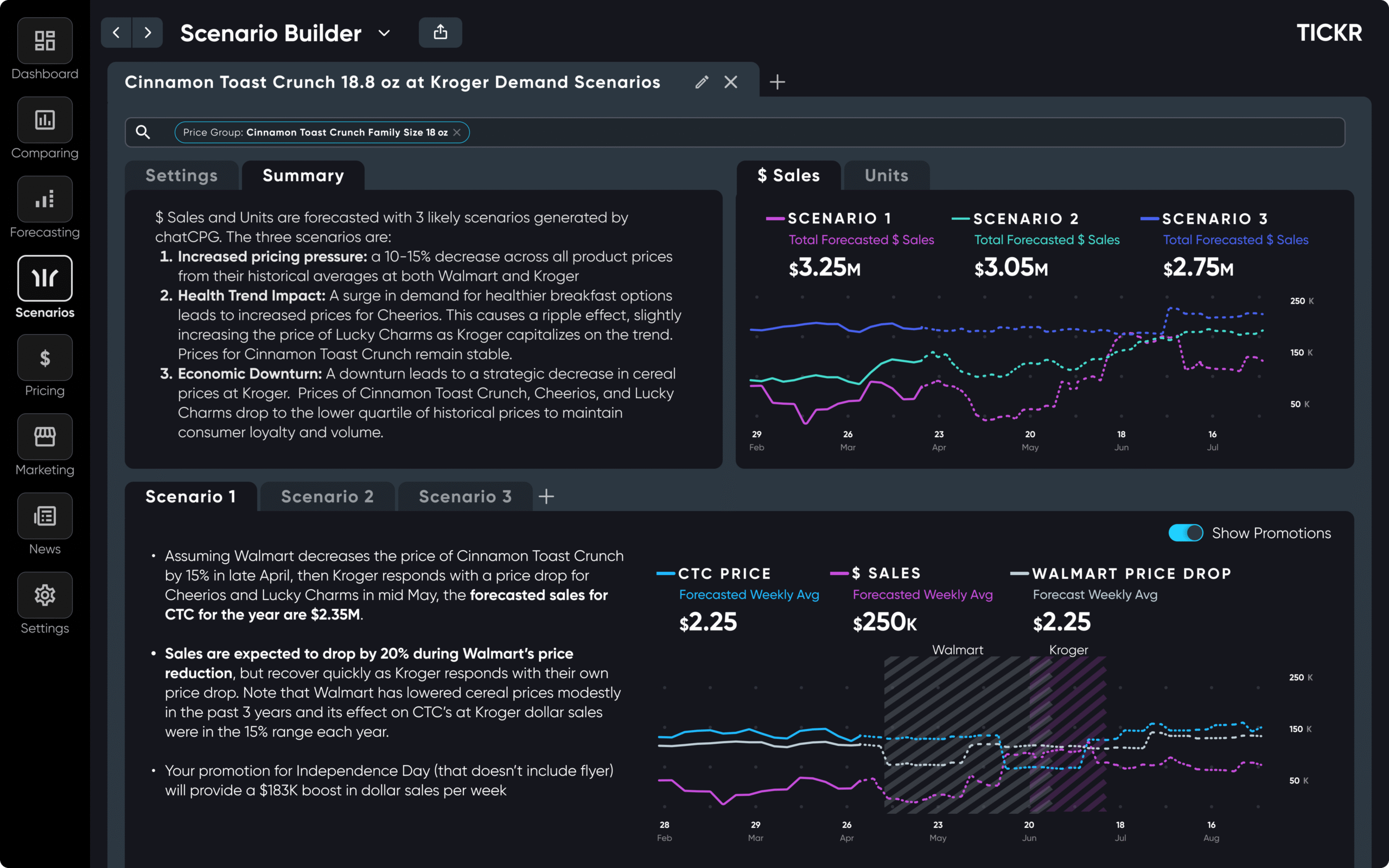The image size is (1389, 868).
Task: Select the Scenarios sidebar icon
Action: coord(45,278)
